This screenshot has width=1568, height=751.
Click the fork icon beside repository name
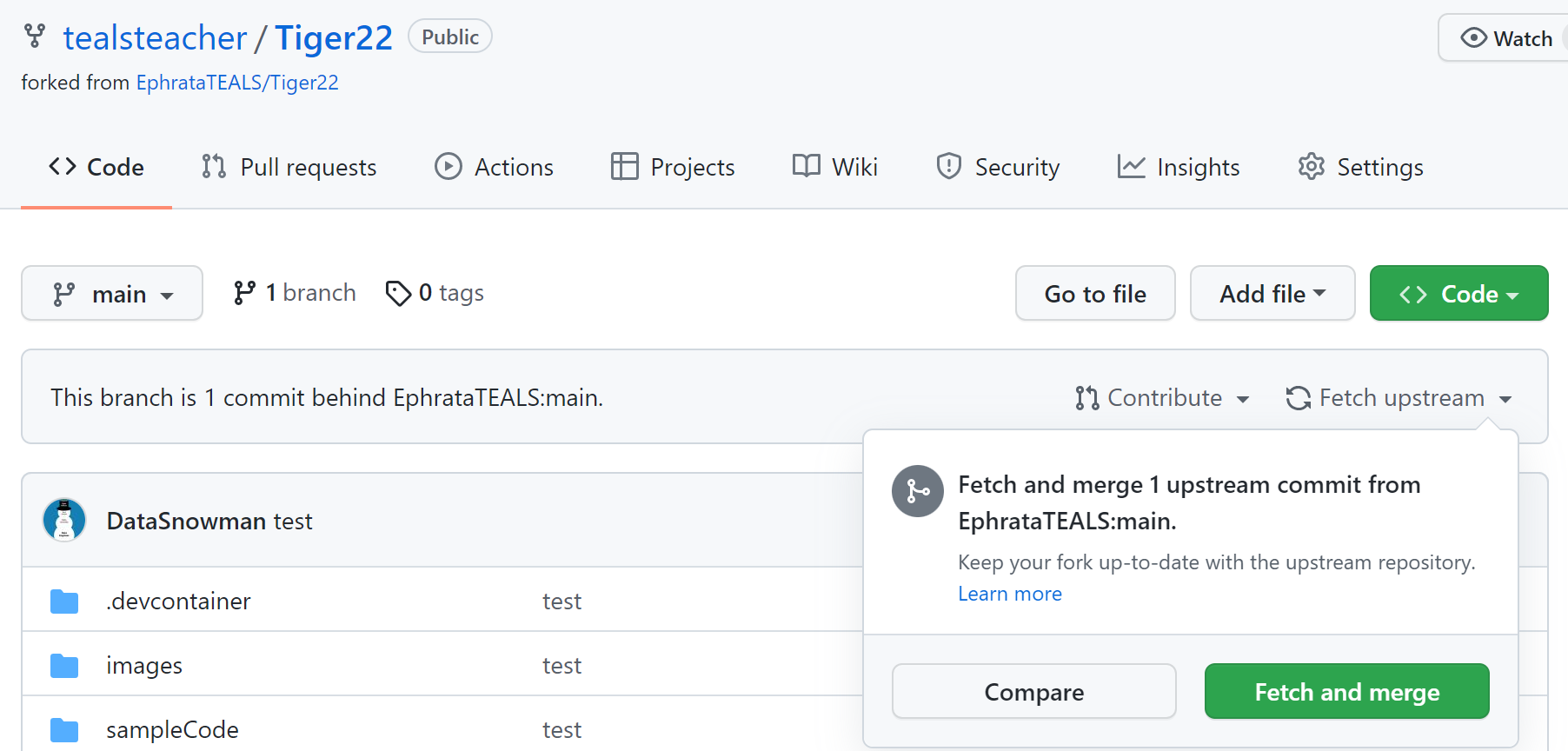(x=34, y=36)
